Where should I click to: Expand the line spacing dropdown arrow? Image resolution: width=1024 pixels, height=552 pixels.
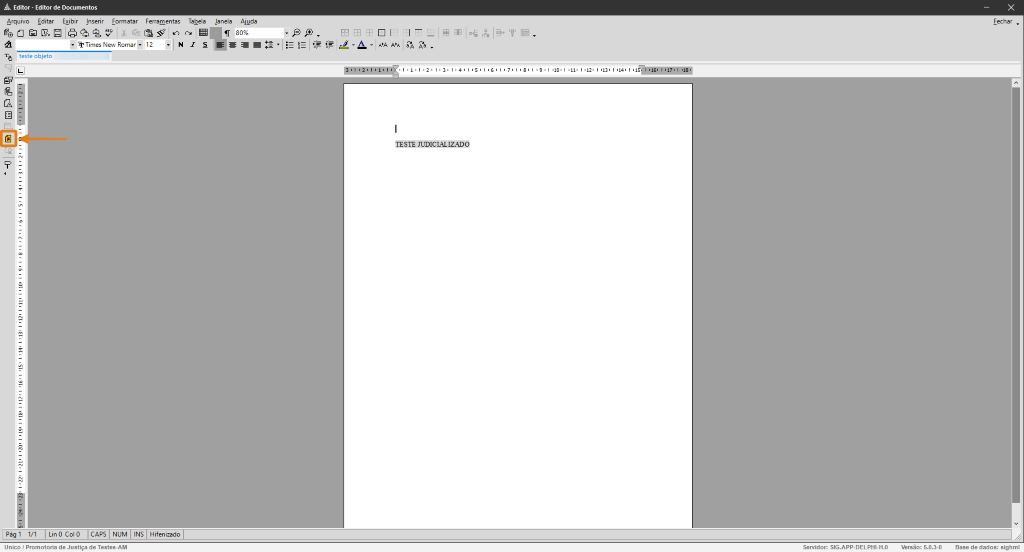(x=278, y=45)
